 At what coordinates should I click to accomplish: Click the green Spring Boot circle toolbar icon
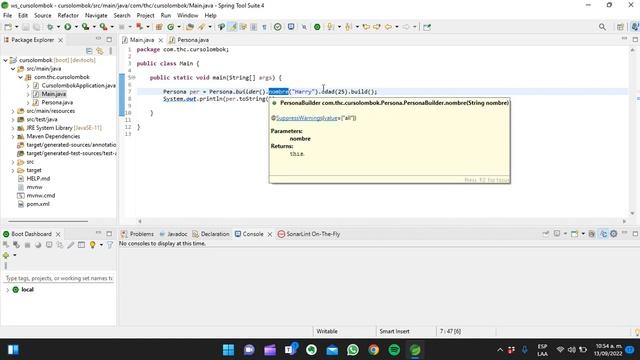317,27
